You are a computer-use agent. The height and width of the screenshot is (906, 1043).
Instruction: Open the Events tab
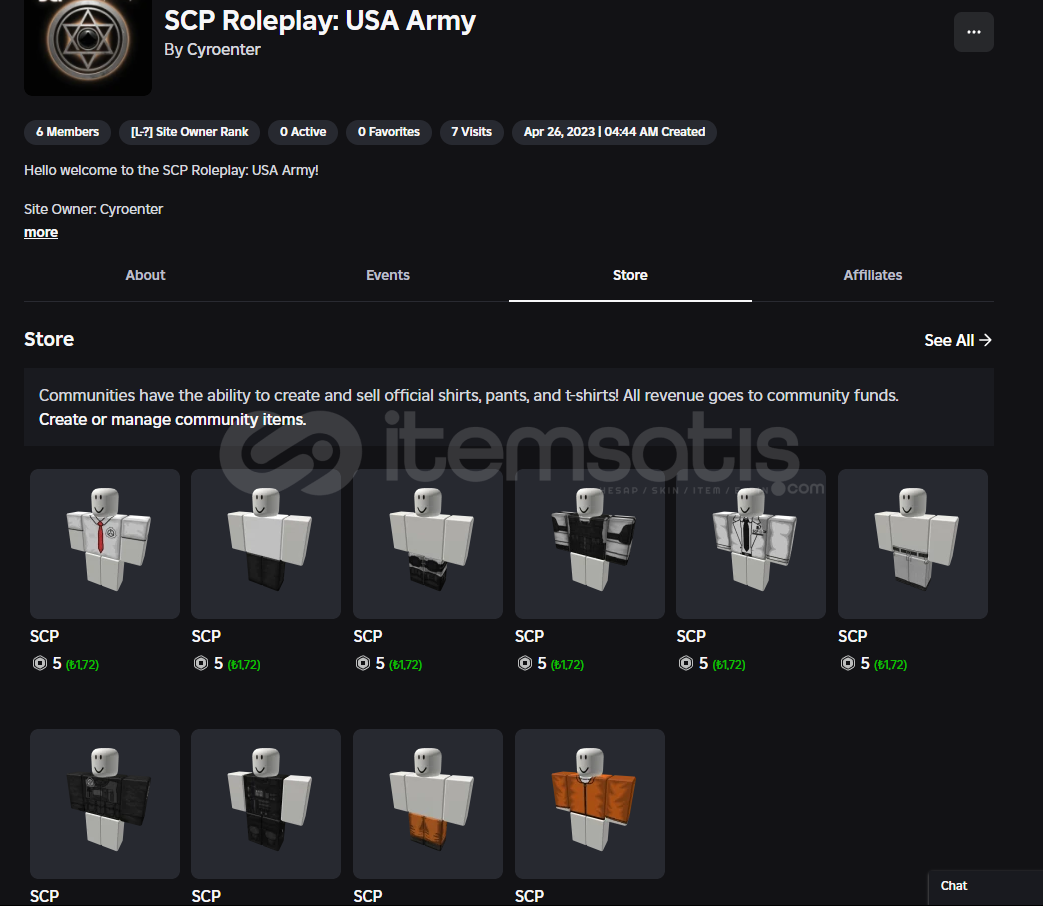[x=388, y=275]
